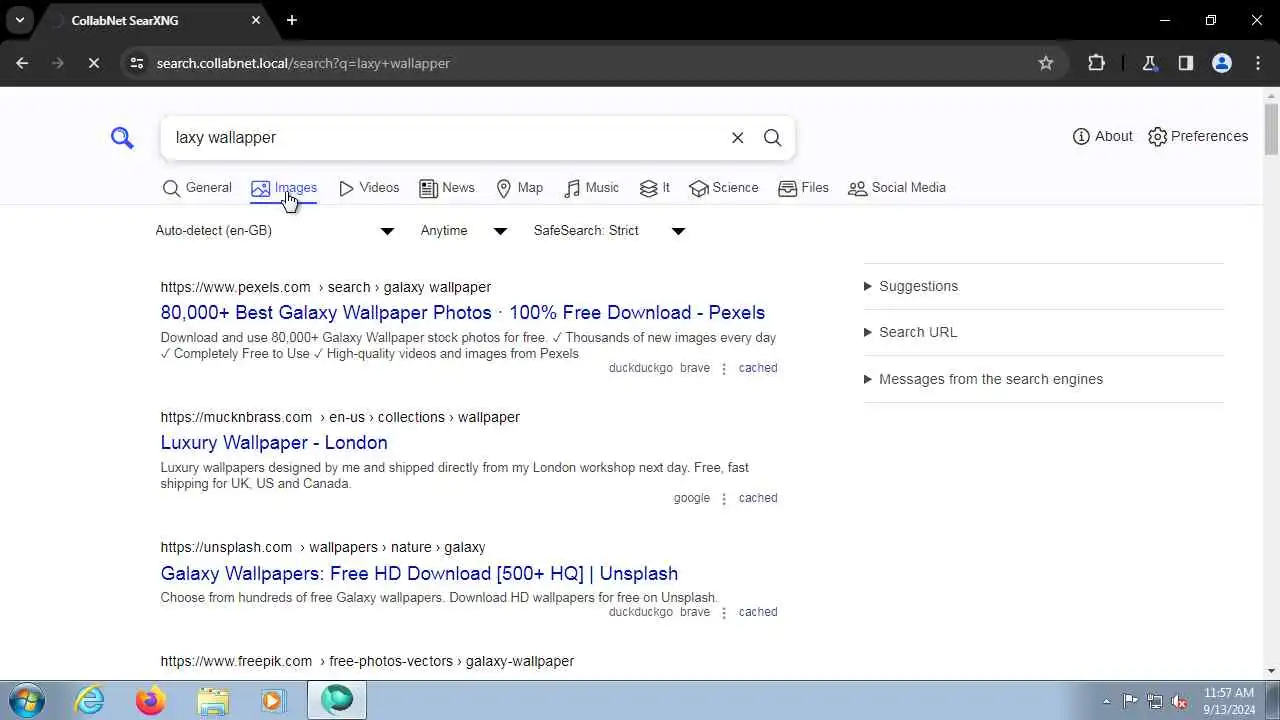The height and width of the screenshot is (720, 1280).
Task: Click the volume speaker tray icon
Action: pos(1179,701)
